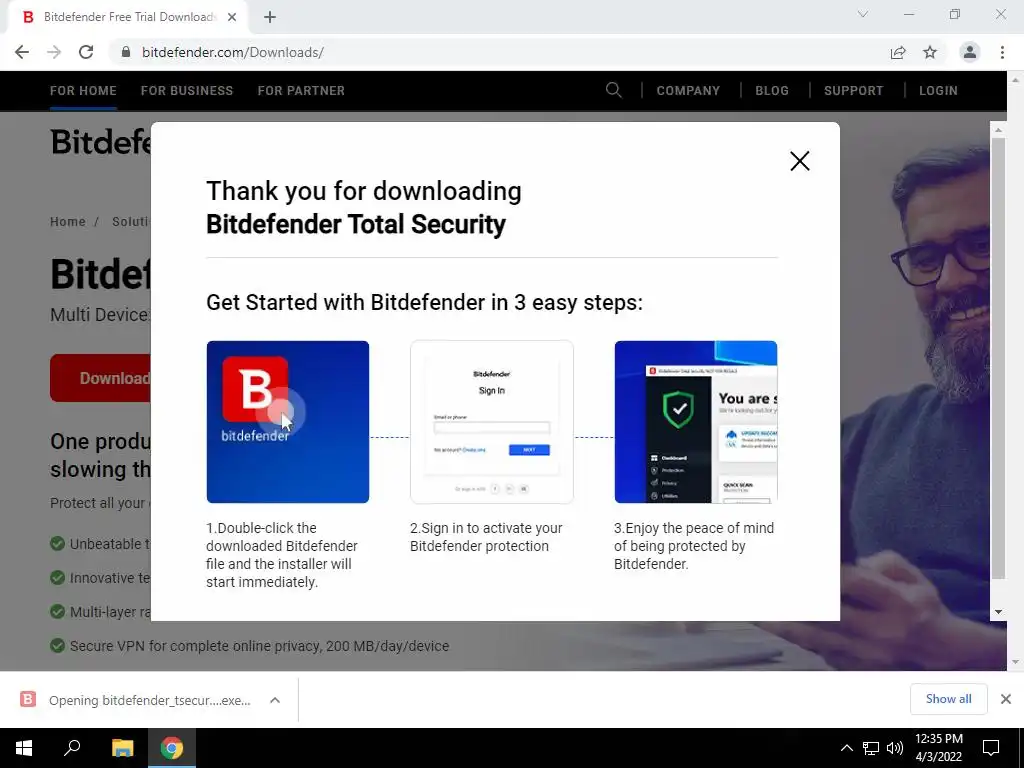Open the SUPPORT link
Screen dimensions: 1024x768
click(854, 91)
